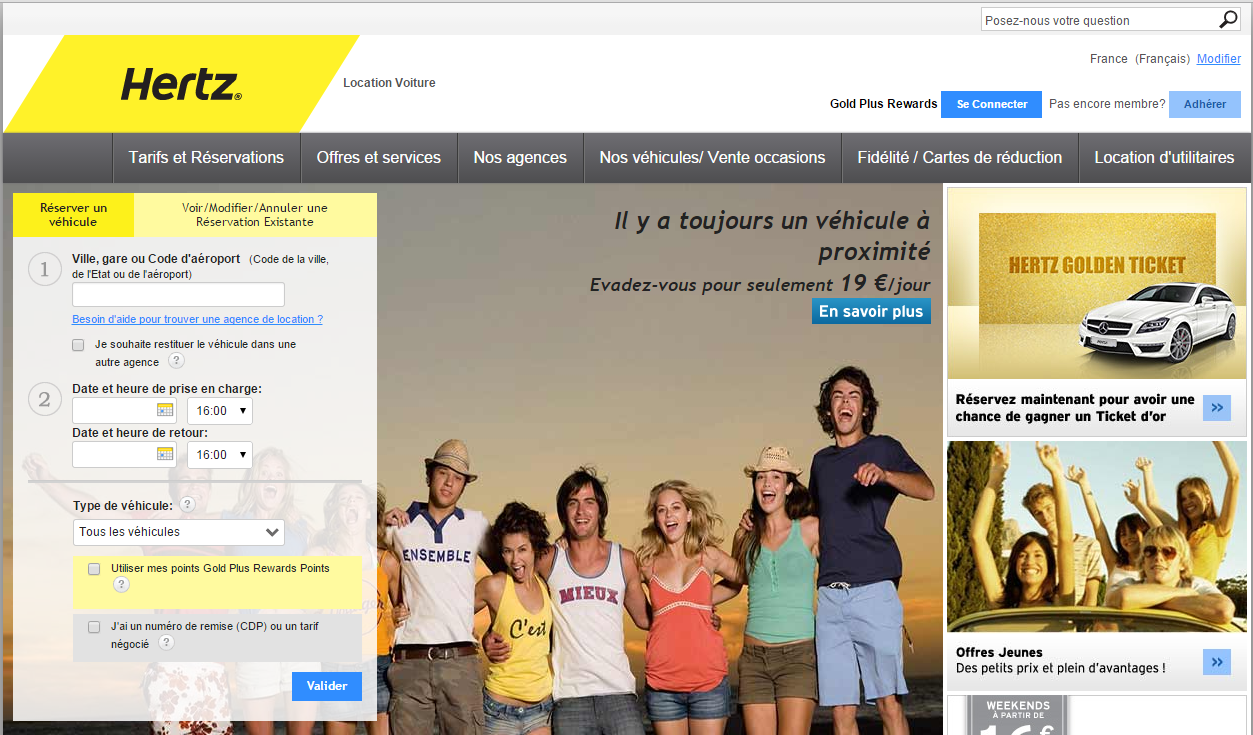Screen dimensions: 1253x735
Task: Click help icon under Gold Plus Rewards Points
Action: coord(122,585)
